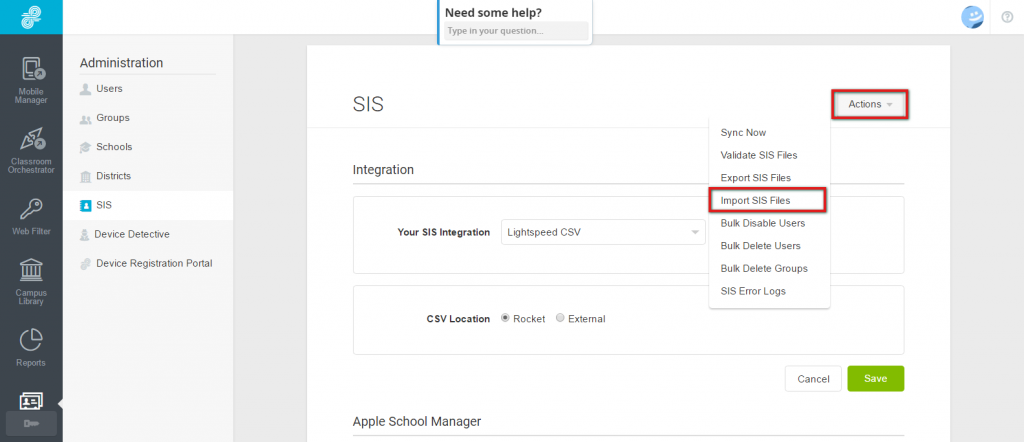
Task: Click the green Save button
Action: 876,379
